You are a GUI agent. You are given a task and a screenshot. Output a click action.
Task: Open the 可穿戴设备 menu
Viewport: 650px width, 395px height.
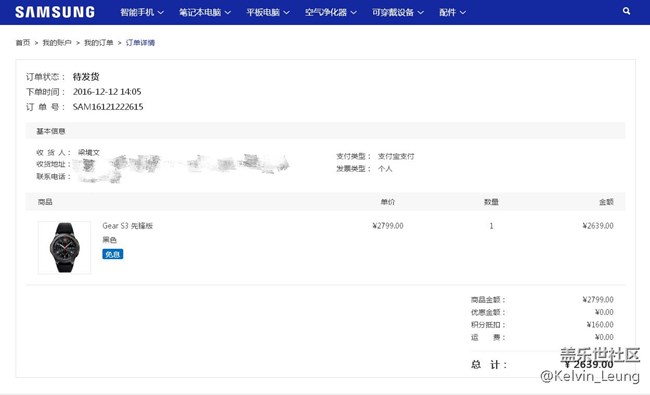coord(398,12)
